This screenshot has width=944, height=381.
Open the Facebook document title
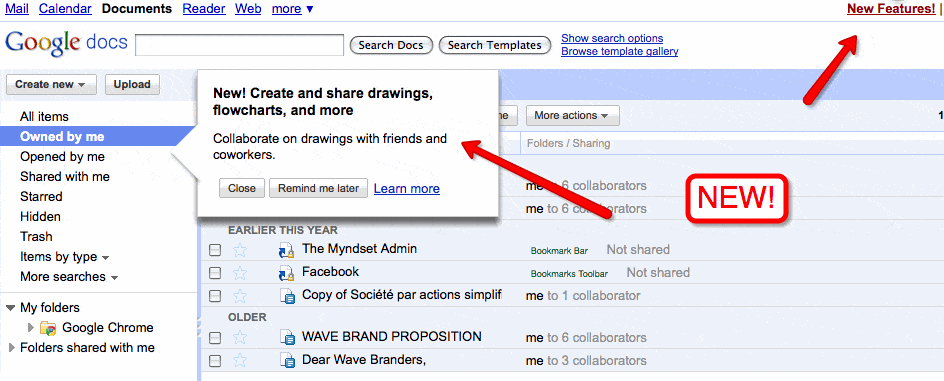(x=330, y=271)
